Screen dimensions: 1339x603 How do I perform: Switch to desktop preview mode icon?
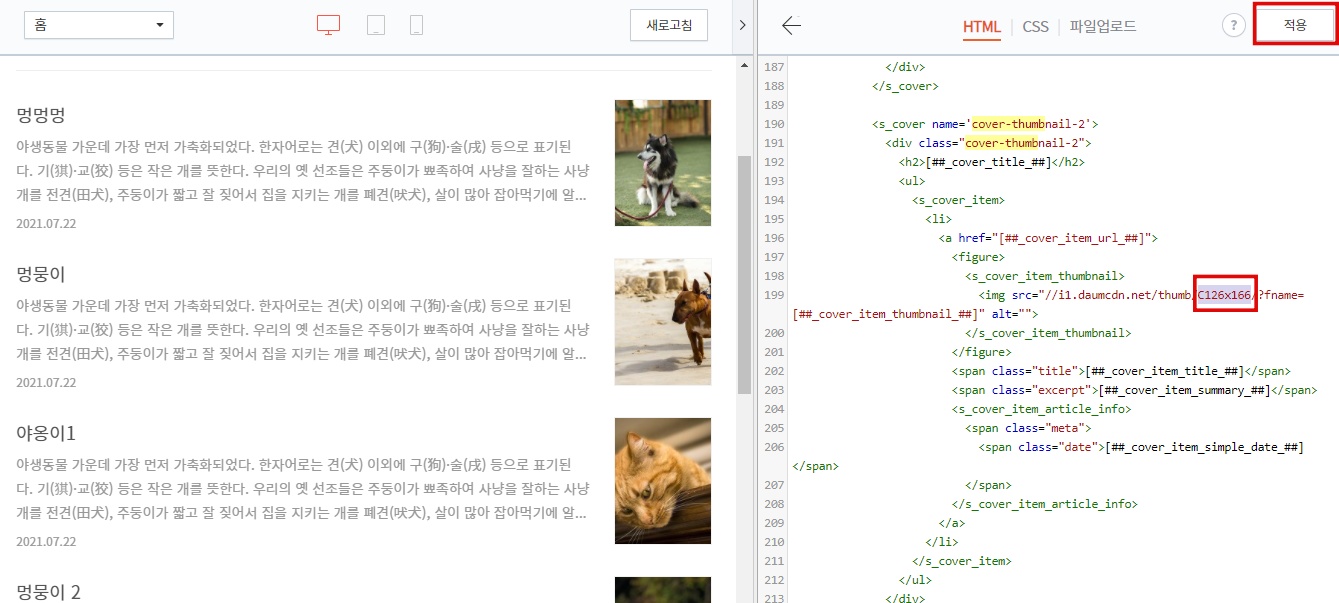coord(328,25)
